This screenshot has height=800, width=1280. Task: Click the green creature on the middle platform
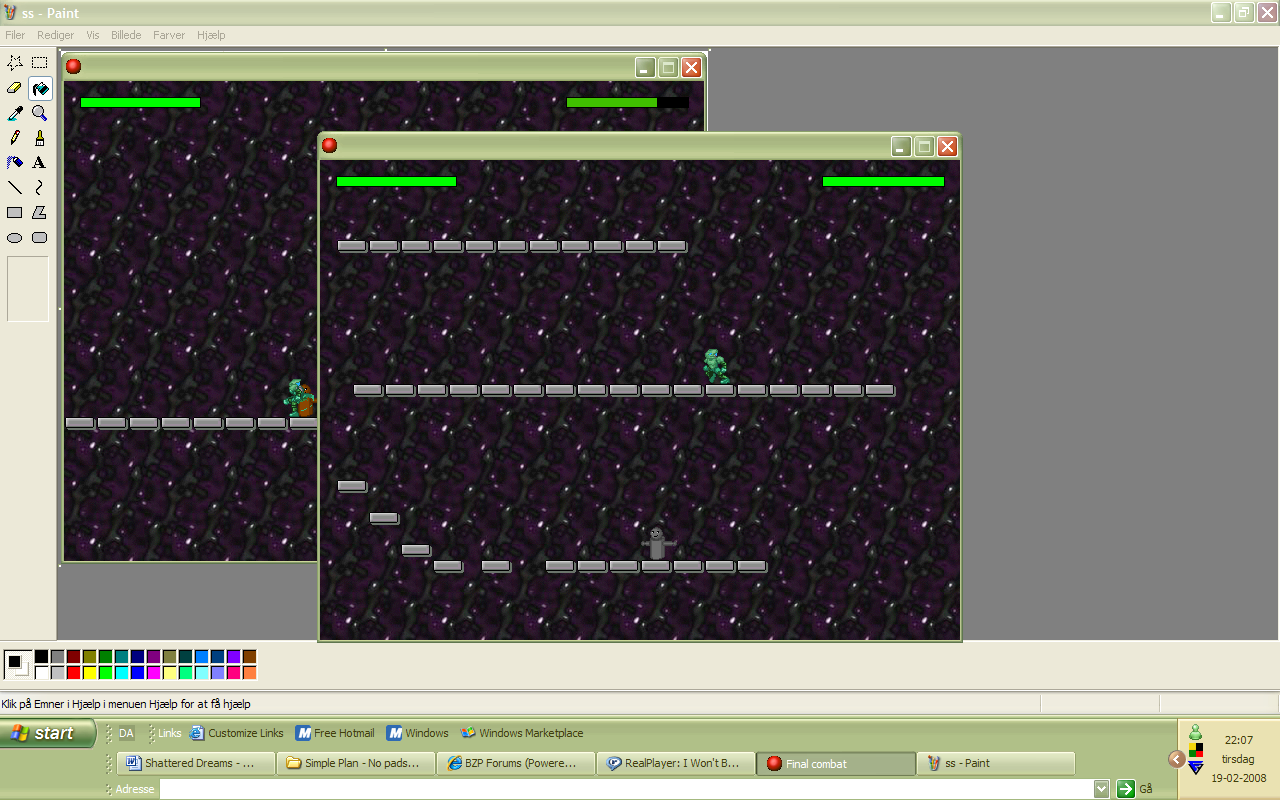[x=716, y=366]
